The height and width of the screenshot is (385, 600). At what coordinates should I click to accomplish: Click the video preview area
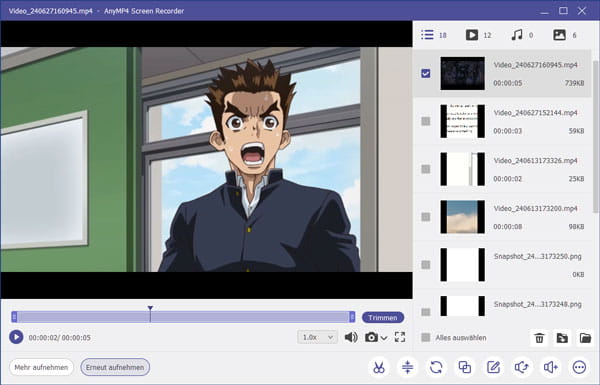click(x=206, y=160)
